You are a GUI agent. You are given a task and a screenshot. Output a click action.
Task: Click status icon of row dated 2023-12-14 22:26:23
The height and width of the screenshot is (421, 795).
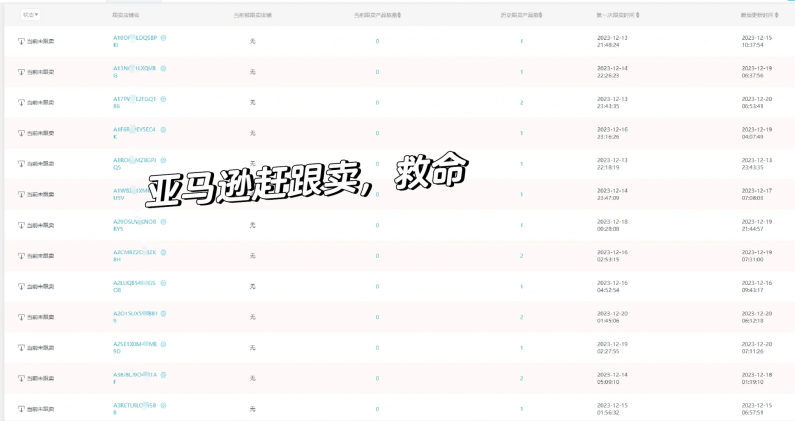coord(21,72)
